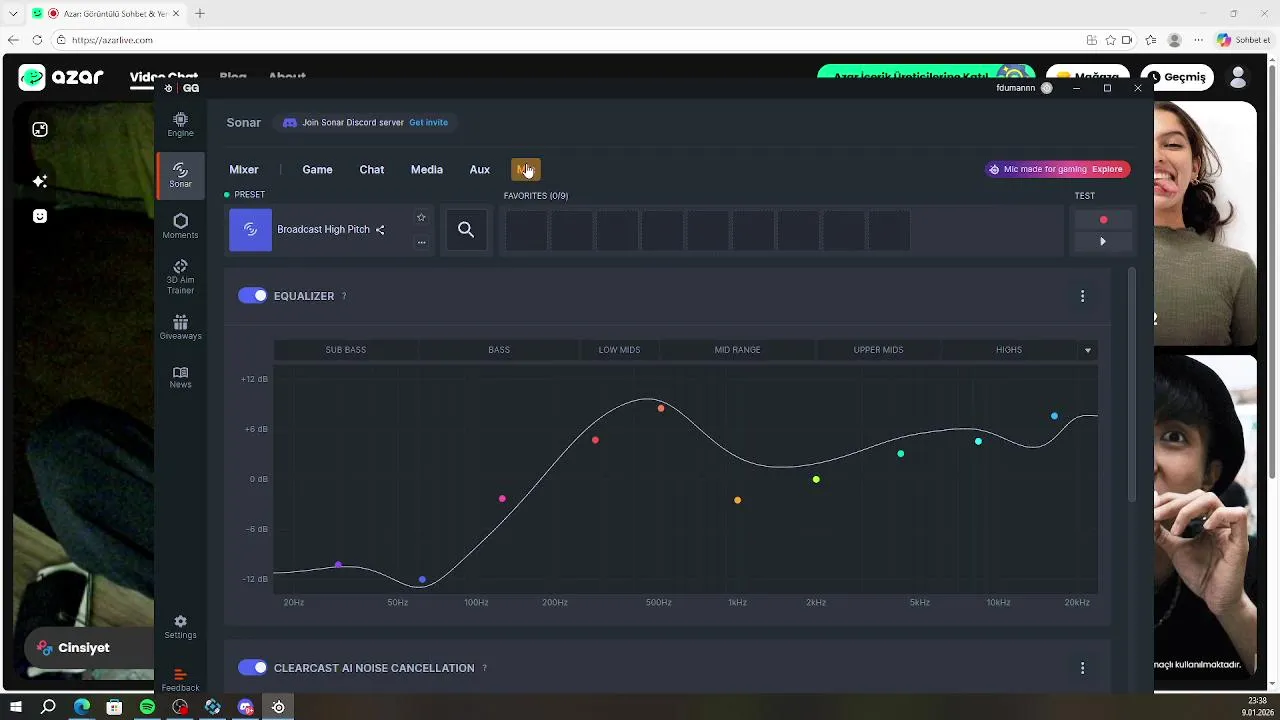Select the UPPER MIDS band label

(878, 350)
